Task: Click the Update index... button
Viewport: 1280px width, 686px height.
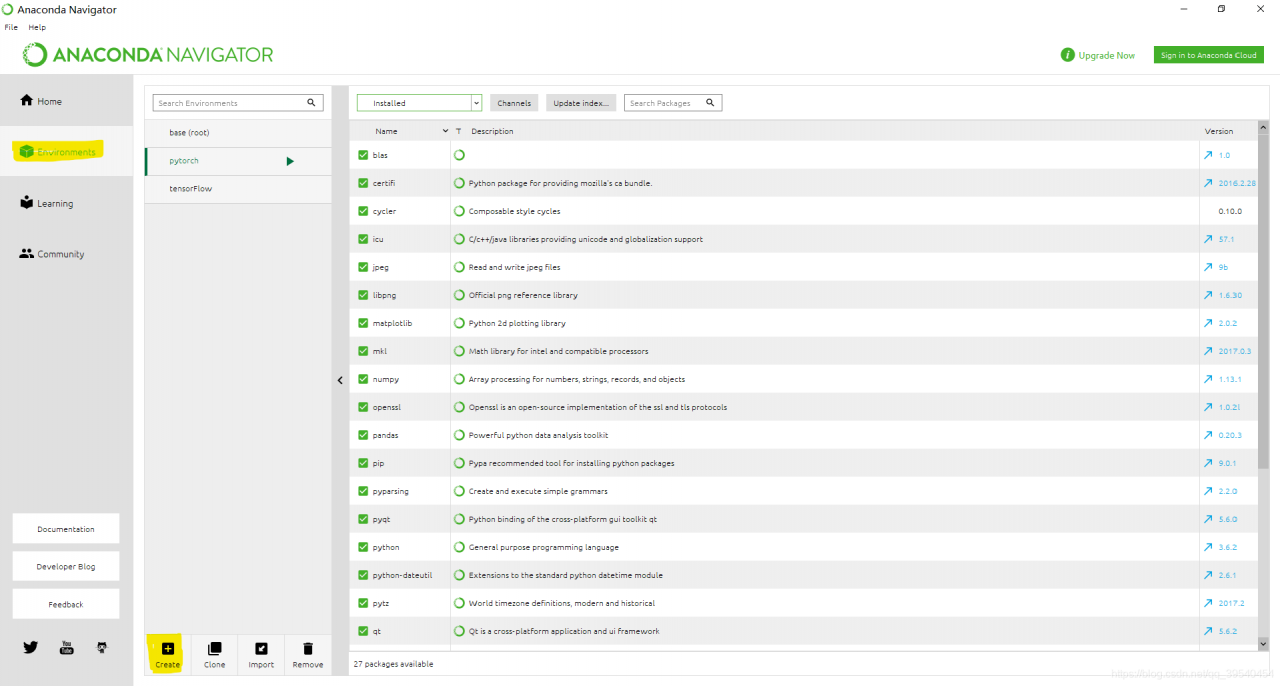Action: (x=581, y=103)
